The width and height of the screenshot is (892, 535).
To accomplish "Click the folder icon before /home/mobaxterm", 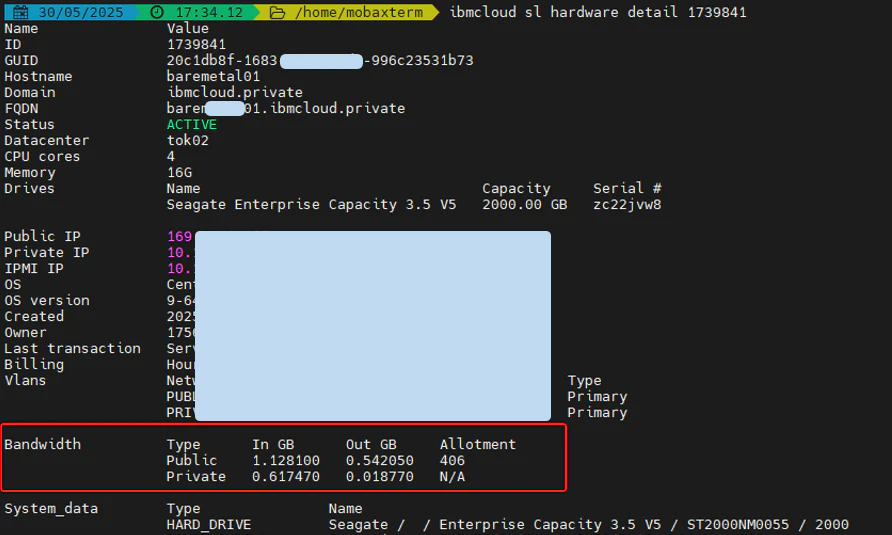I will tap(277, 13).
